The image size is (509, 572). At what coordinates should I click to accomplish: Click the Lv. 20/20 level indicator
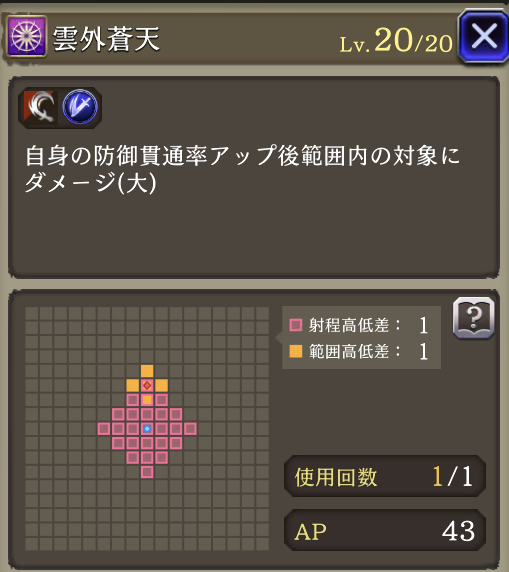[396, 41]
